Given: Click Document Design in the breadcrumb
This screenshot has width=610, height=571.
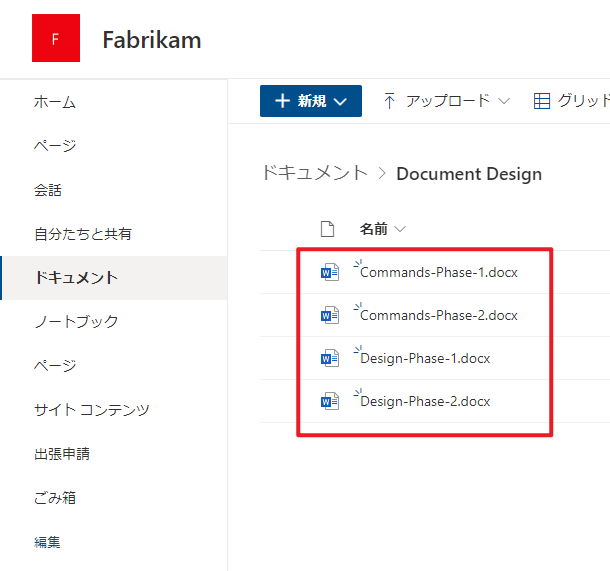Looking at the screenshot, I should pos(469,173).
